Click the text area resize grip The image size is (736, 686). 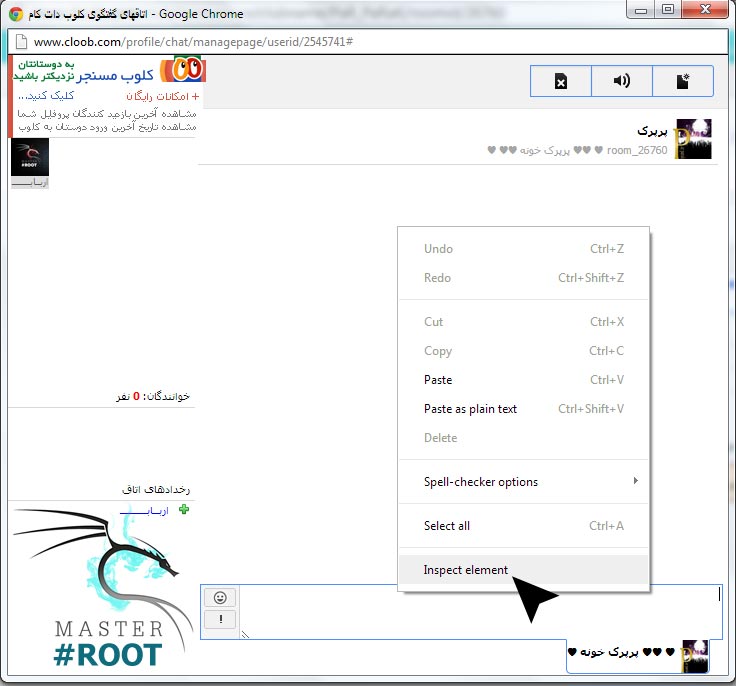(245, 634)
